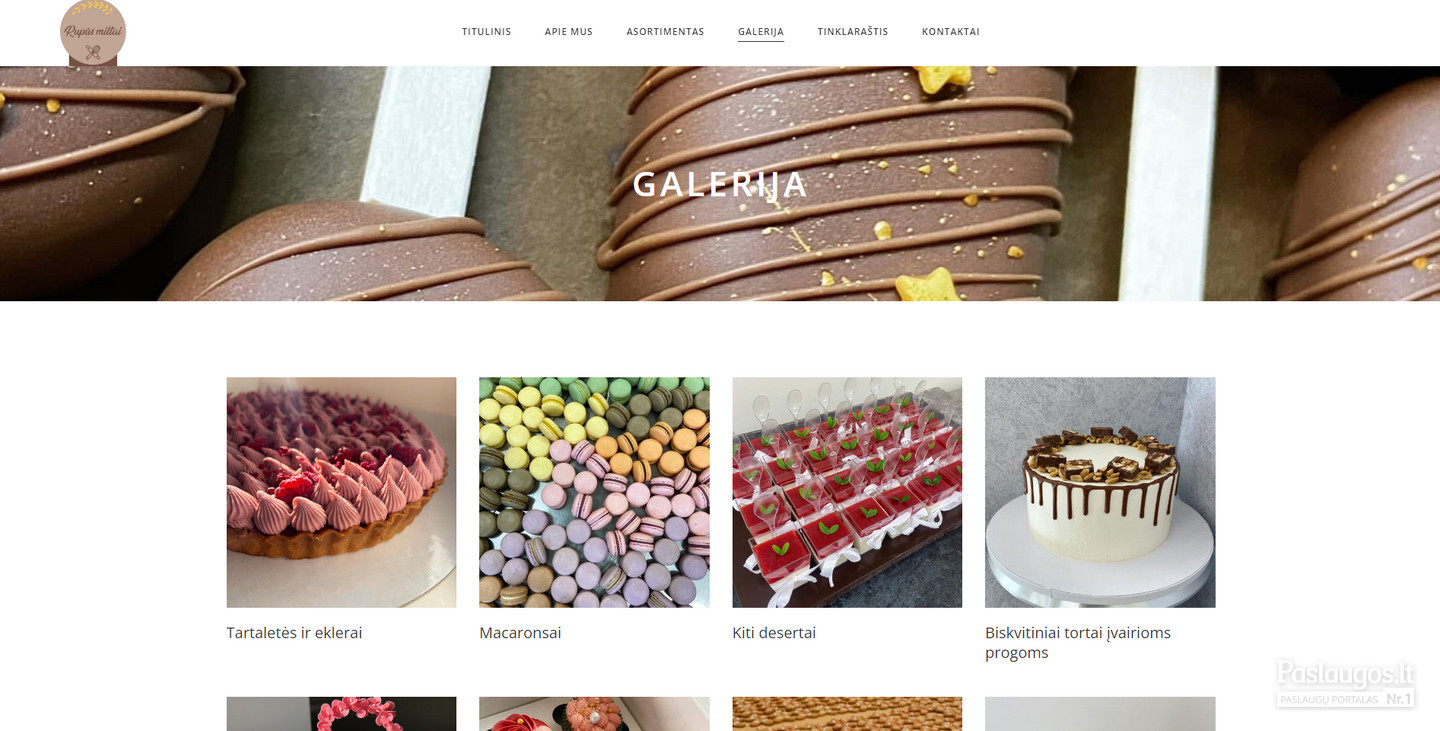This screenshot has width=1440, height=731.
Task: Click the GALERIJA banner heading
Action: [720, 185]
